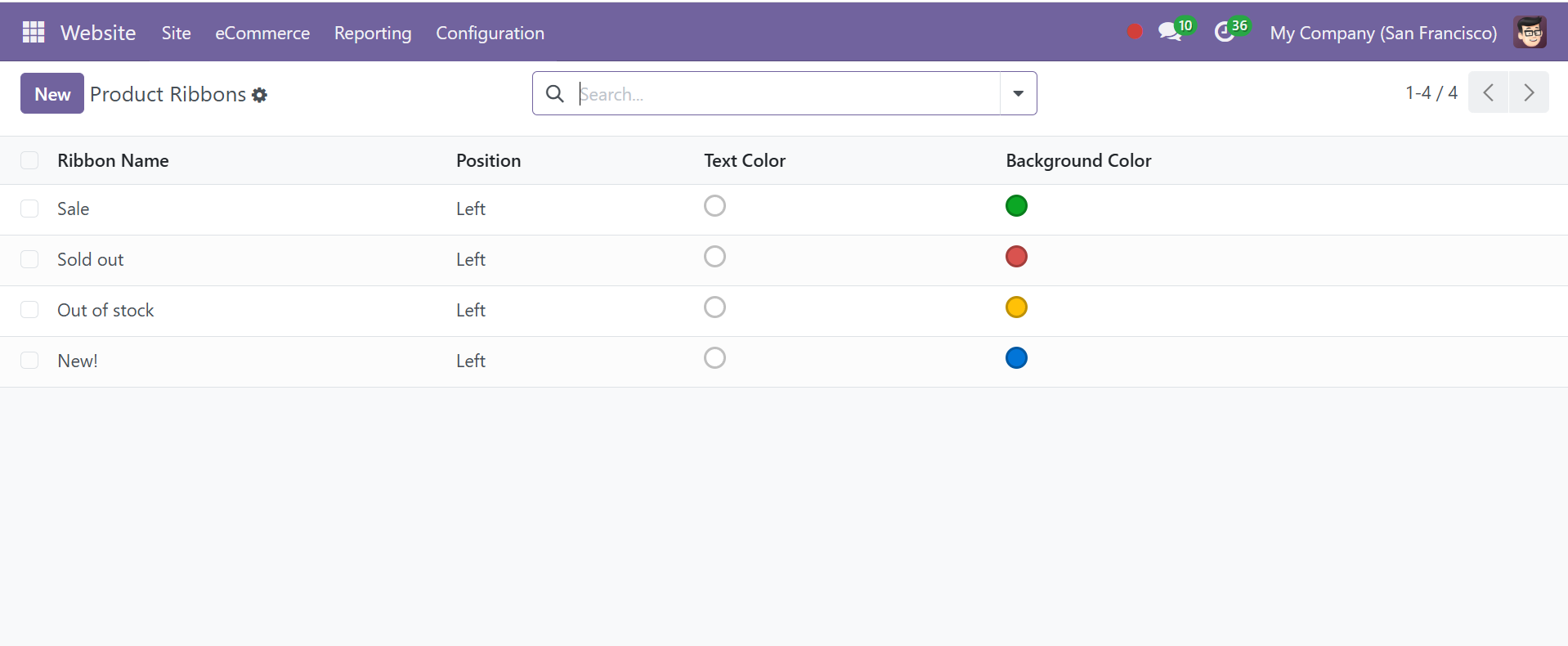Click the red background color of Sold out
The image size is (1568, 646).
[x=1016, y=257]
